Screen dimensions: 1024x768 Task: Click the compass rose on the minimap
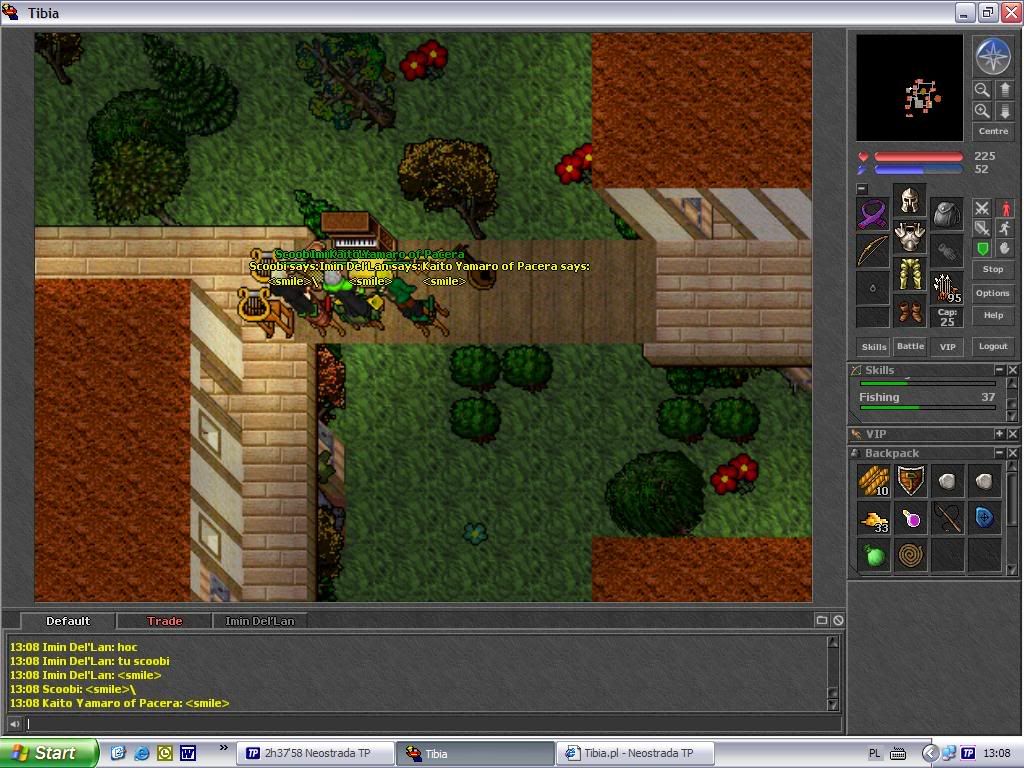993,56
